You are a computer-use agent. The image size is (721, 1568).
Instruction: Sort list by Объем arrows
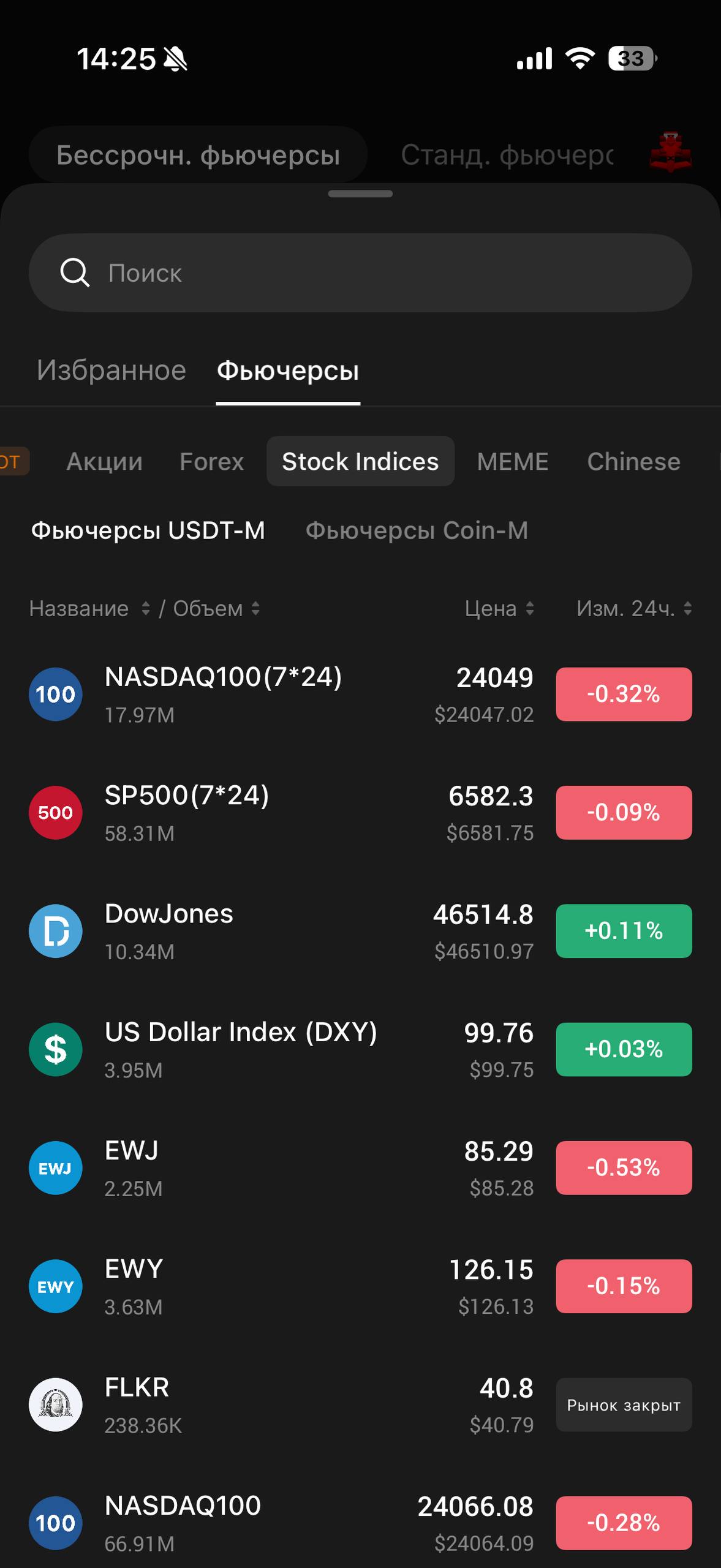tap(255, 608)
